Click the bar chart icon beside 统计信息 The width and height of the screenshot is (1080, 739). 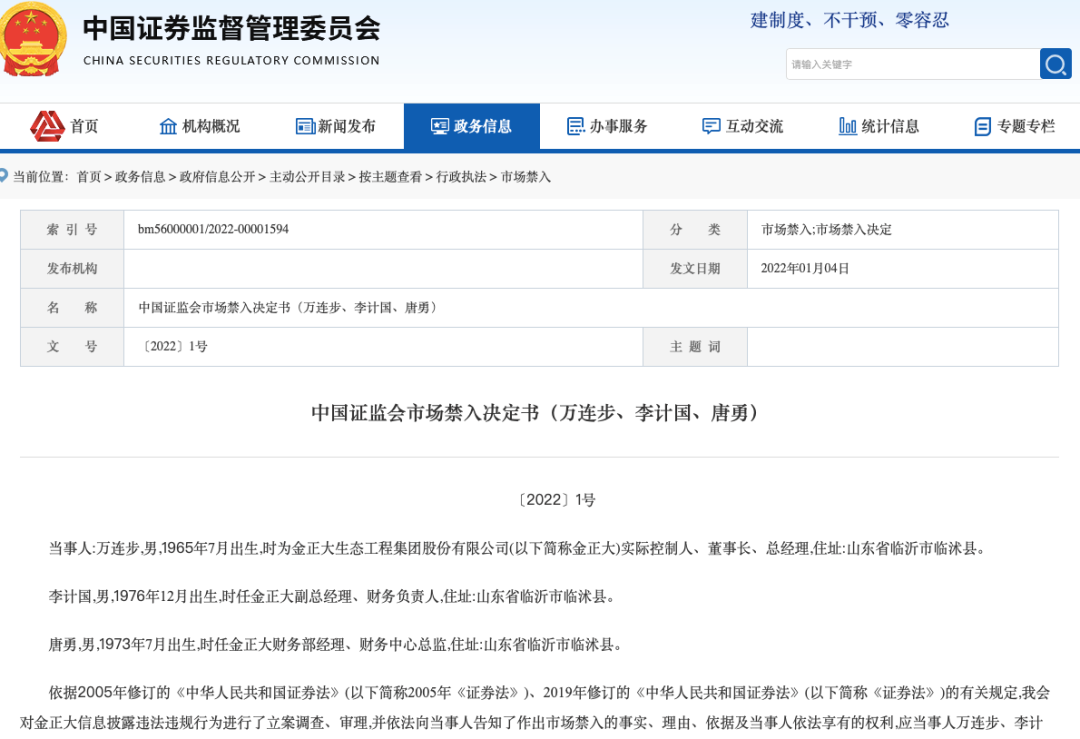tap(848, 126)
